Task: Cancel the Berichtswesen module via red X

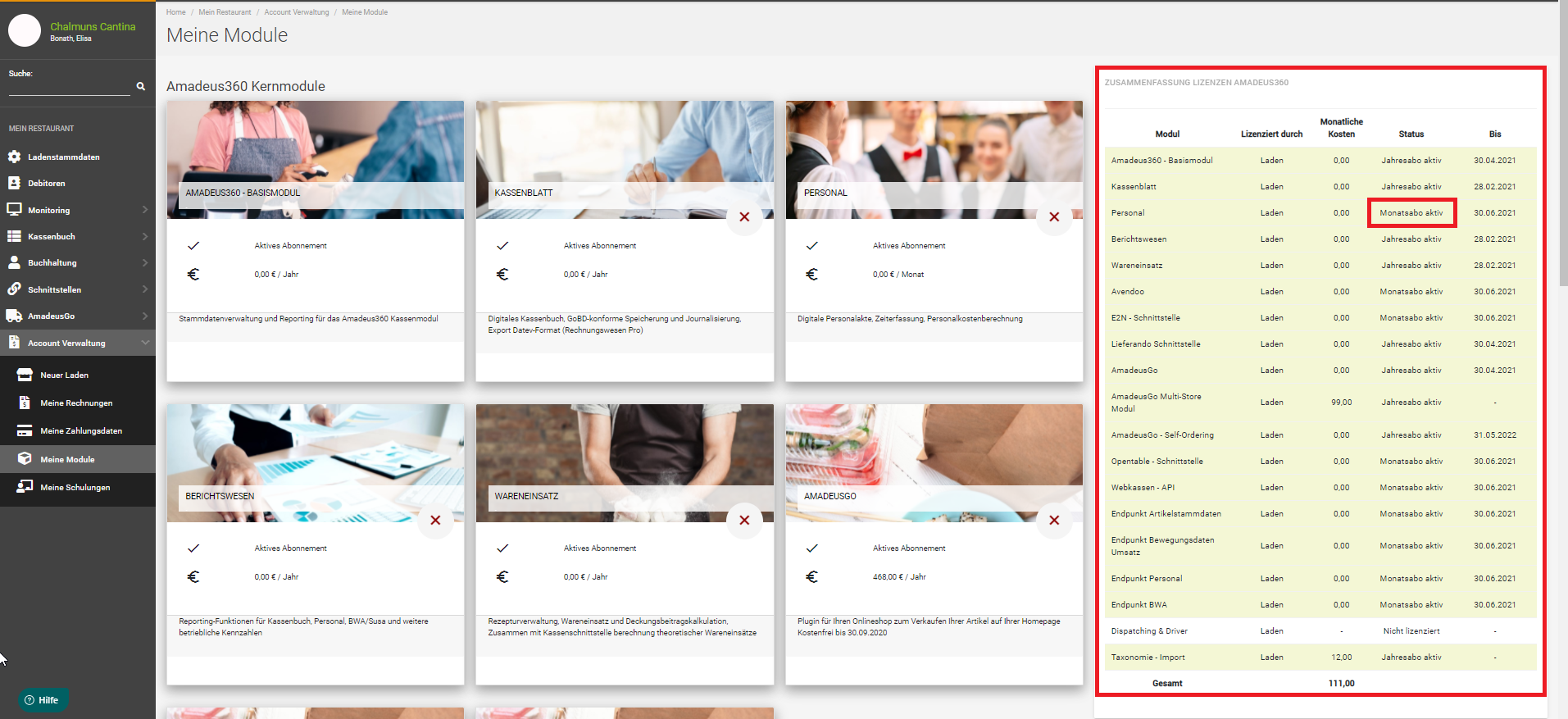Action: click(x=435, y=521)
